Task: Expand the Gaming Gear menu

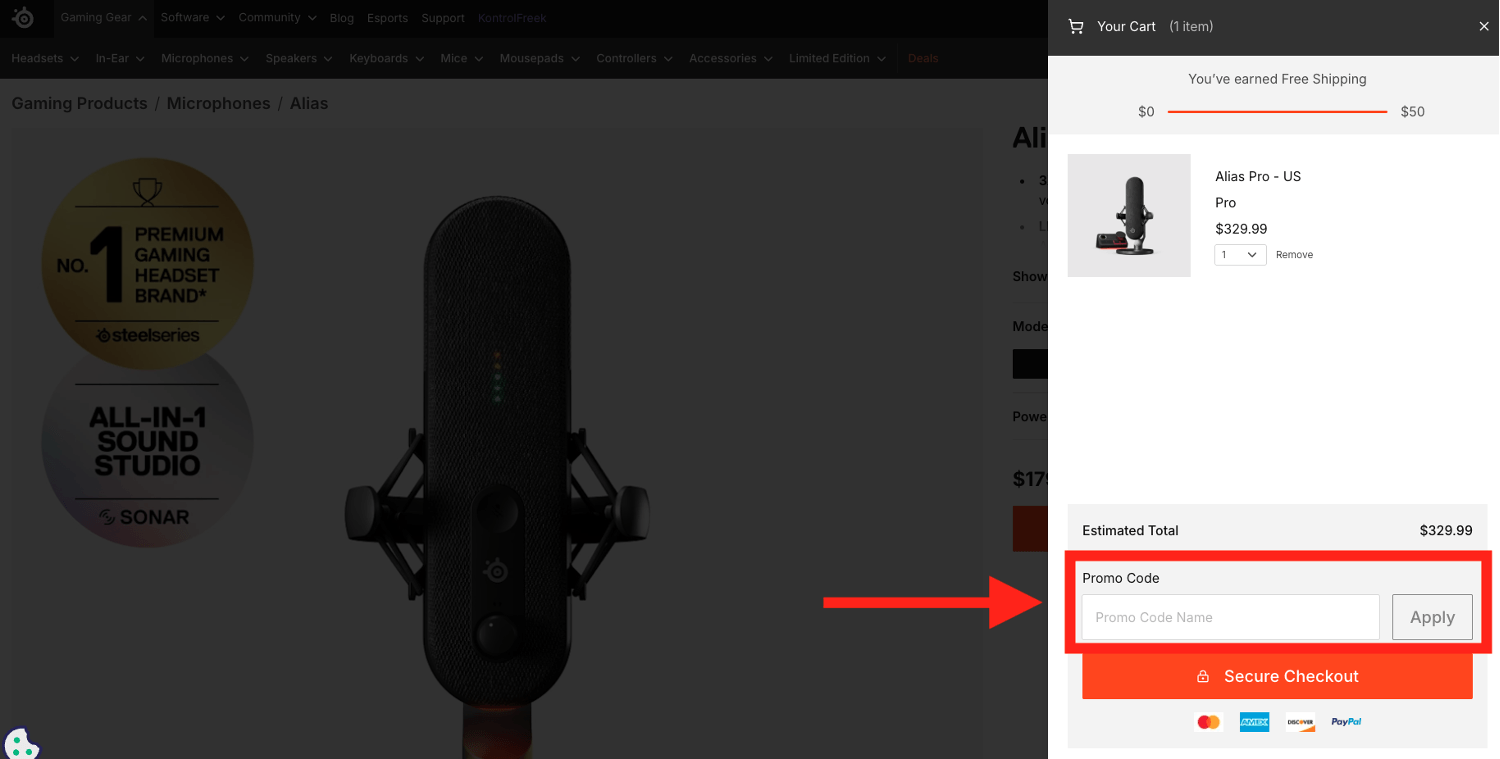Action: [104, 18]
